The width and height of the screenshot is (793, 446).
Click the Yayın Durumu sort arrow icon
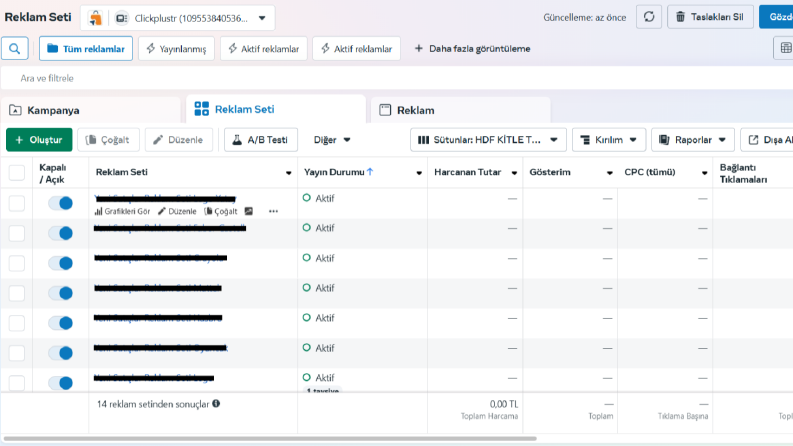coord(370,172)
